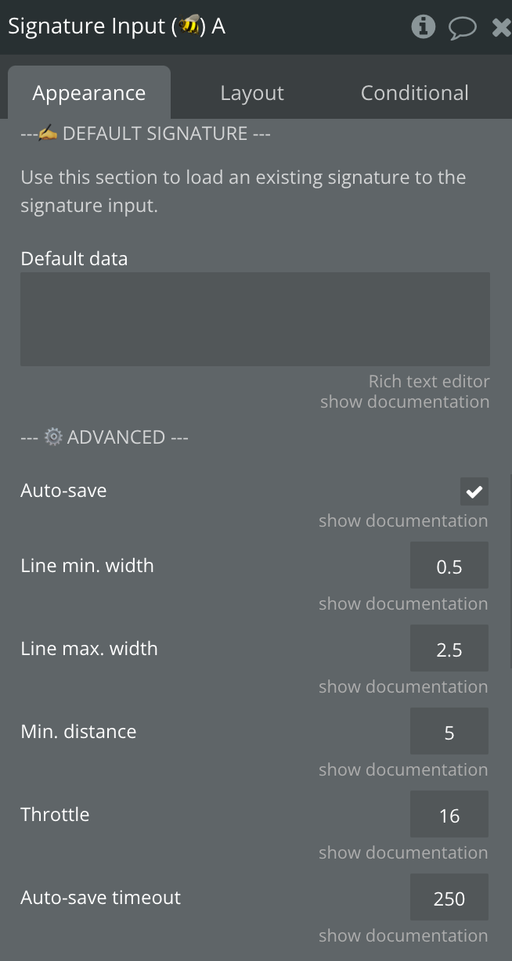The image size is (512, 961).
Task: Show documentation for Auto-save timeout
Action: click(x=403, y=936)
